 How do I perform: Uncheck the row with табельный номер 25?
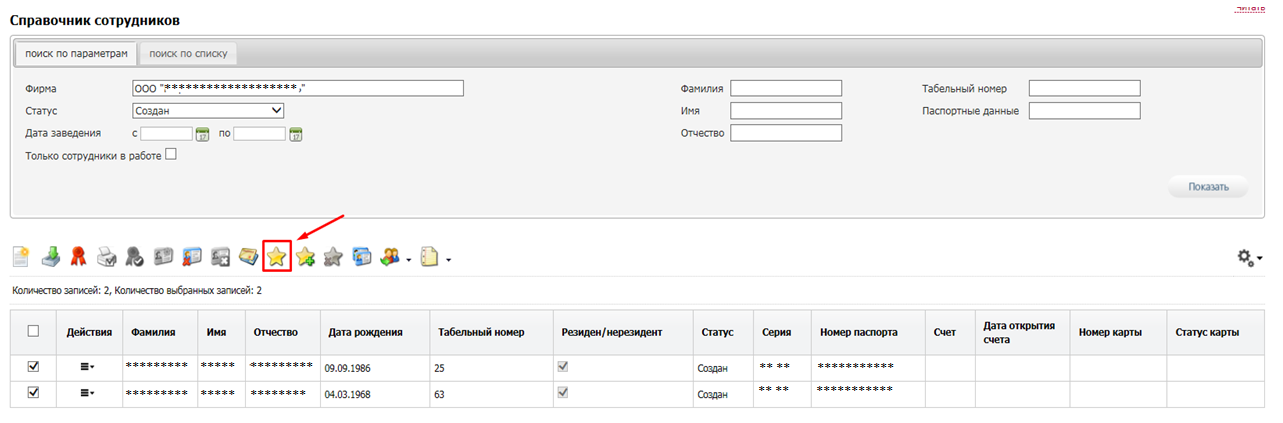pos(33,367)
